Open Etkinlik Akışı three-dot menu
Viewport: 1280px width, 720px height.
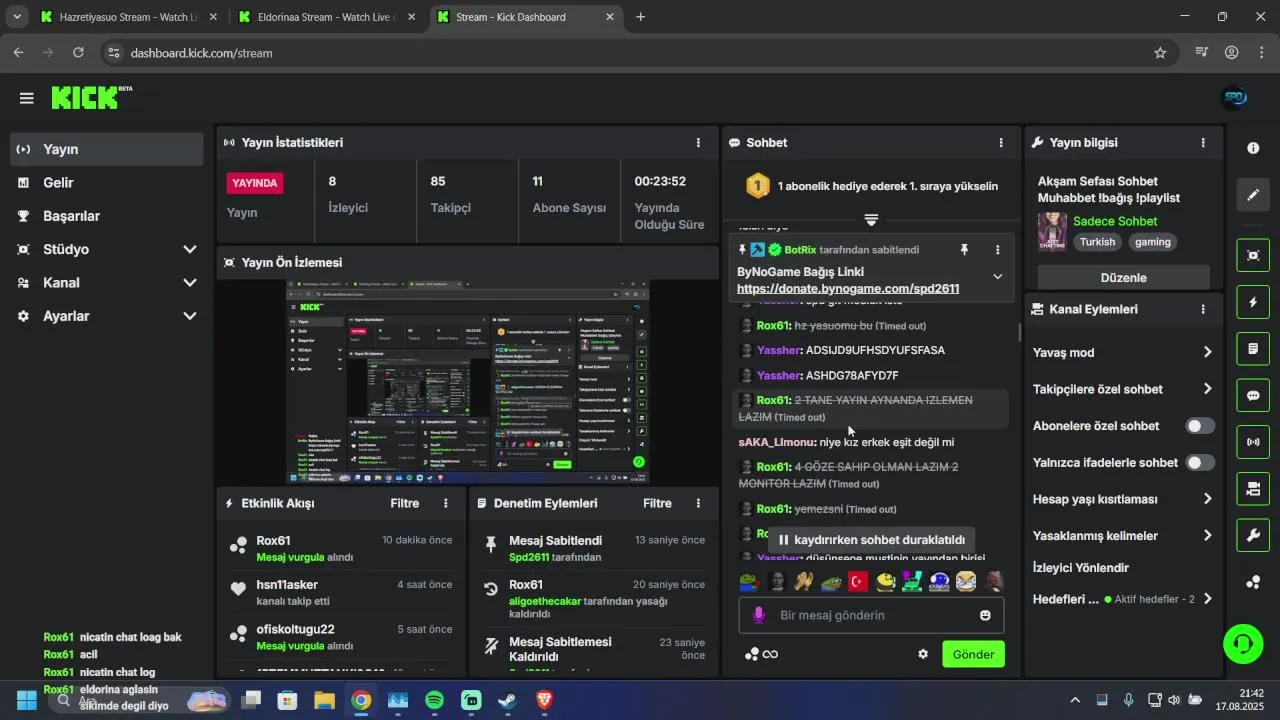point(446,503)
